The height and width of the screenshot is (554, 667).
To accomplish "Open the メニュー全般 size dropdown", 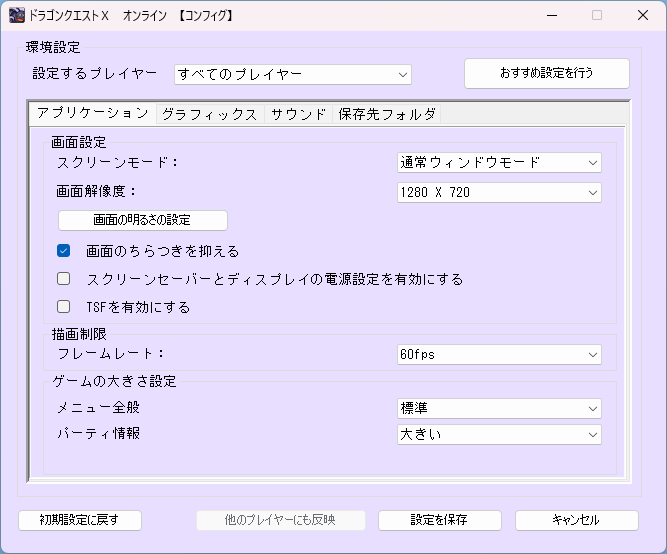I will point(499,408).
